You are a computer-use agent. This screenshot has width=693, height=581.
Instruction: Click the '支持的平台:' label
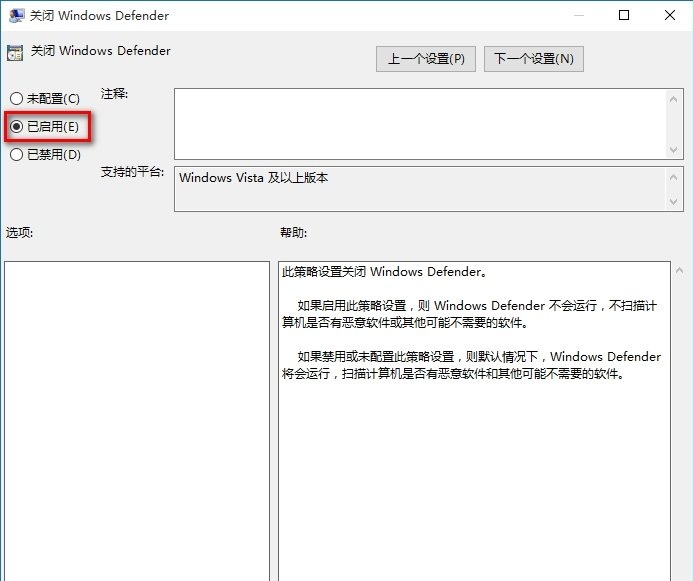pos(133,171)
